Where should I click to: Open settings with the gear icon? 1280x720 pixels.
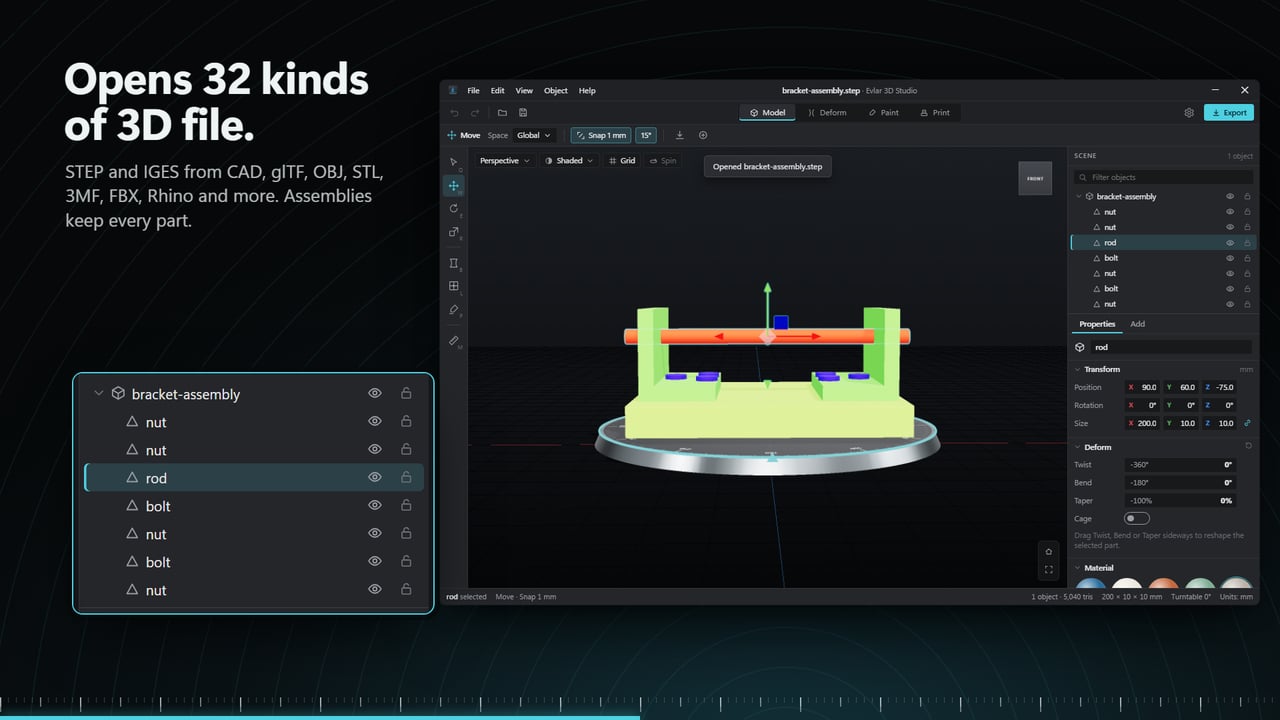pos(1189,113)
